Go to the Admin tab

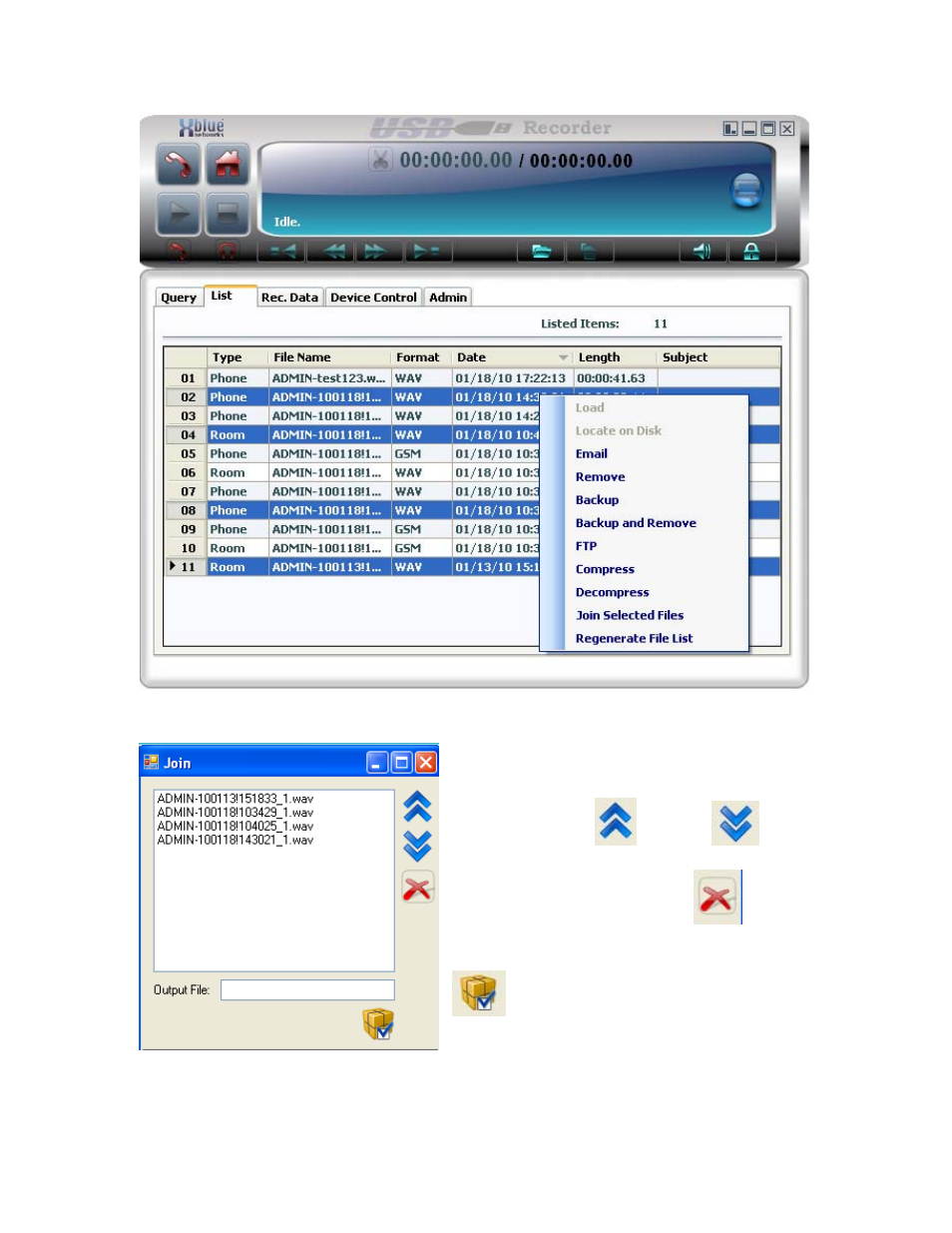click(448, 298)
